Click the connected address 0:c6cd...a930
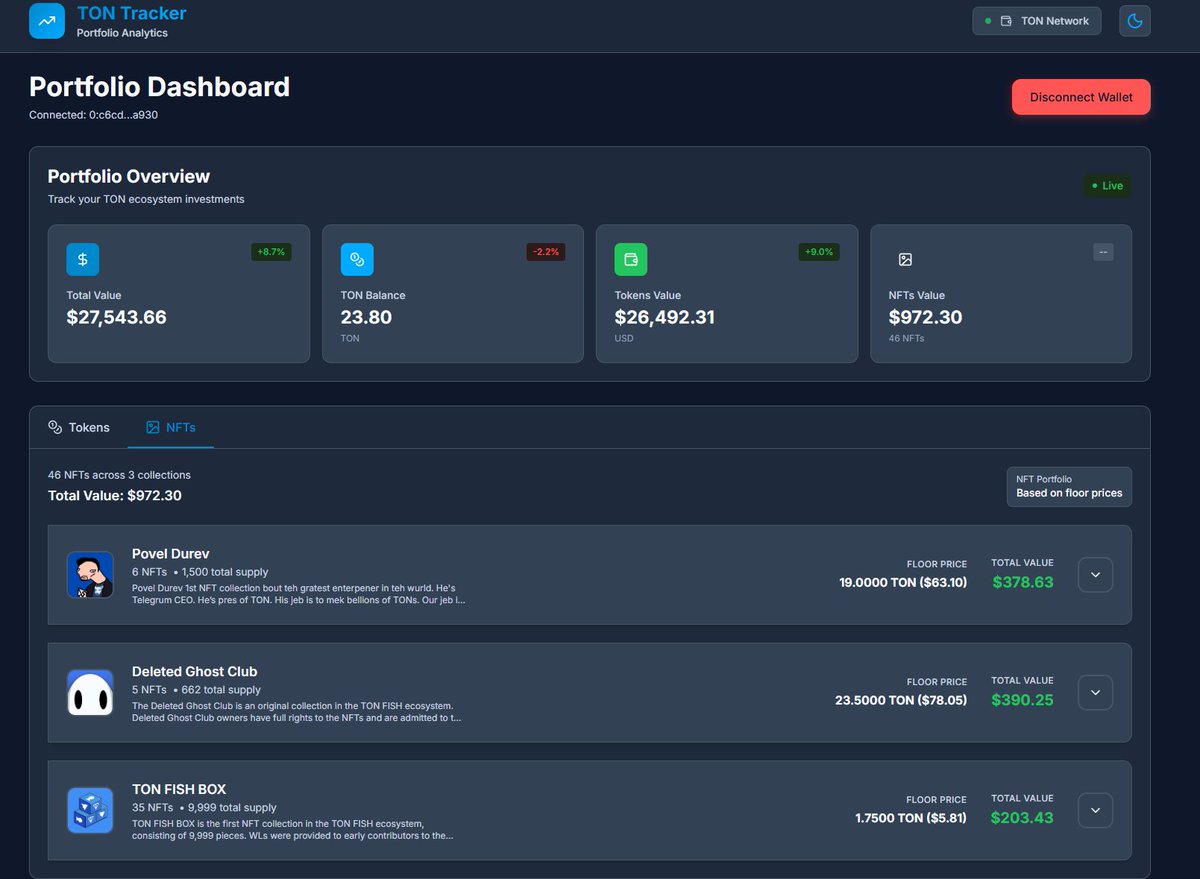This screenshot has height=879, width=1200. [123, 115]
